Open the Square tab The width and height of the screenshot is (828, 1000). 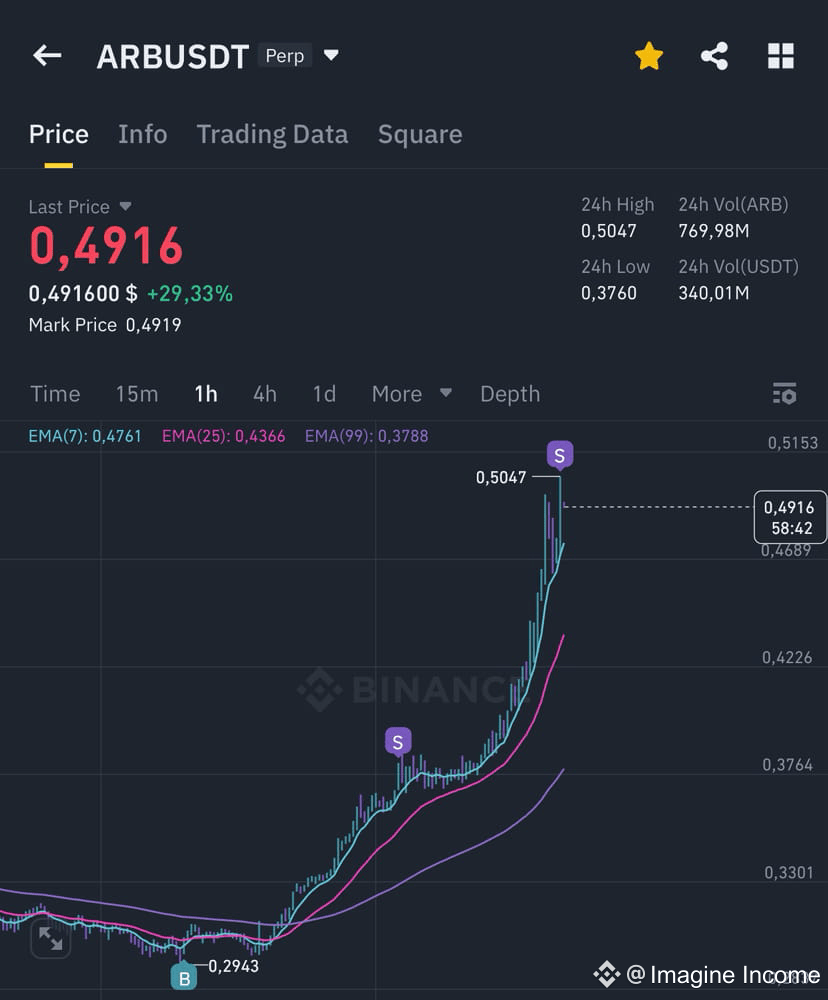click(x=420, y=135)
